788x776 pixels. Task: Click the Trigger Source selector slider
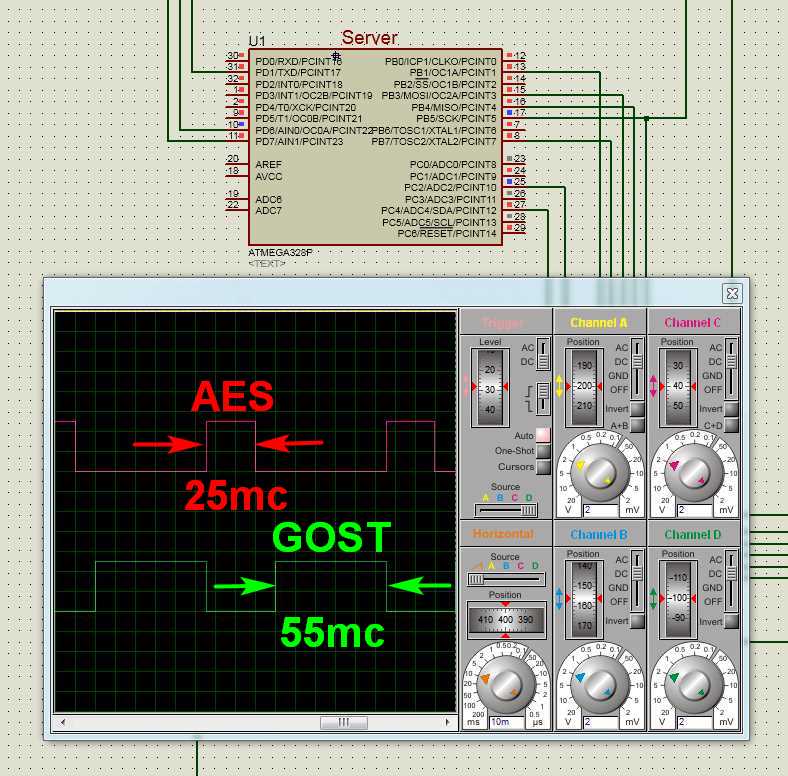coord(504,510)
